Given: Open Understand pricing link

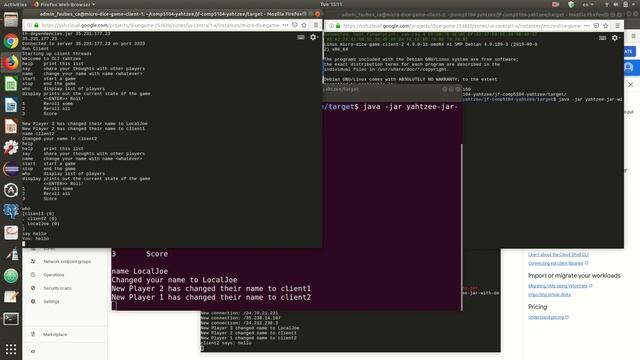Looking at the screenshot, I should coord(546,317).
